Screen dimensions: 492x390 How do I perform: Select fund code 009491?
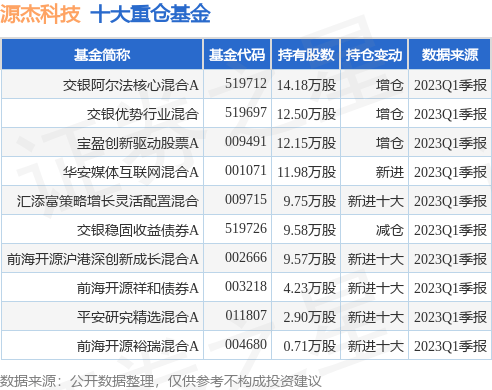coord(246,141)
